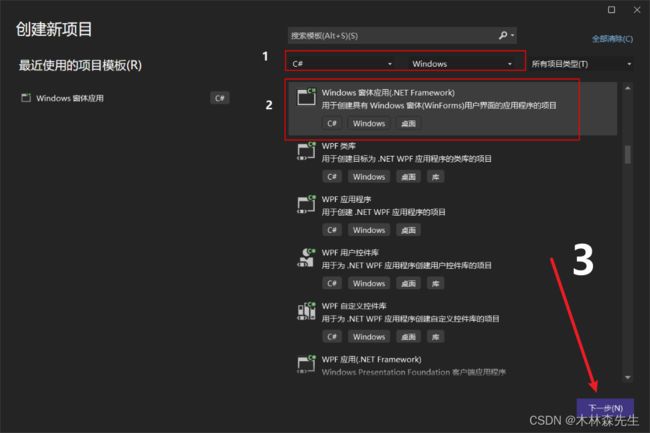Maximize the dialog window
This screenshot has width=650, height=433.
(x=611, y=10)
